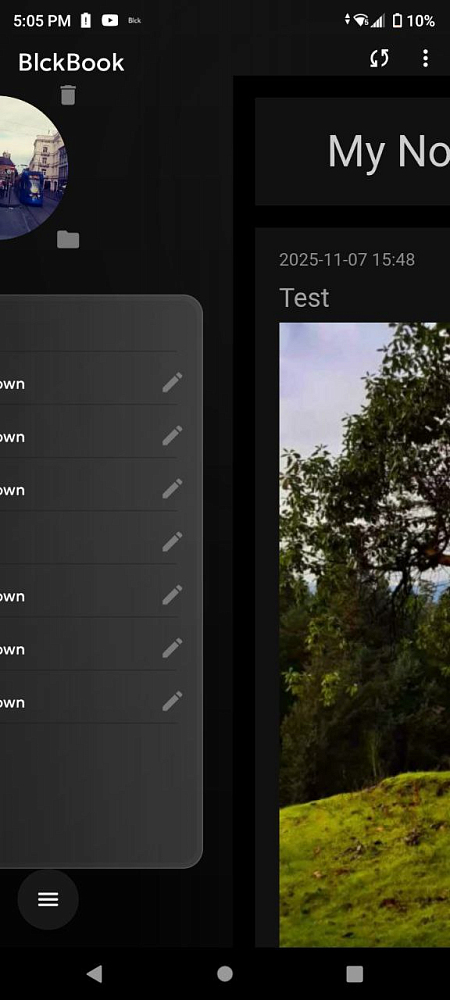Open the three-dot overflow menu

point(425,59)
